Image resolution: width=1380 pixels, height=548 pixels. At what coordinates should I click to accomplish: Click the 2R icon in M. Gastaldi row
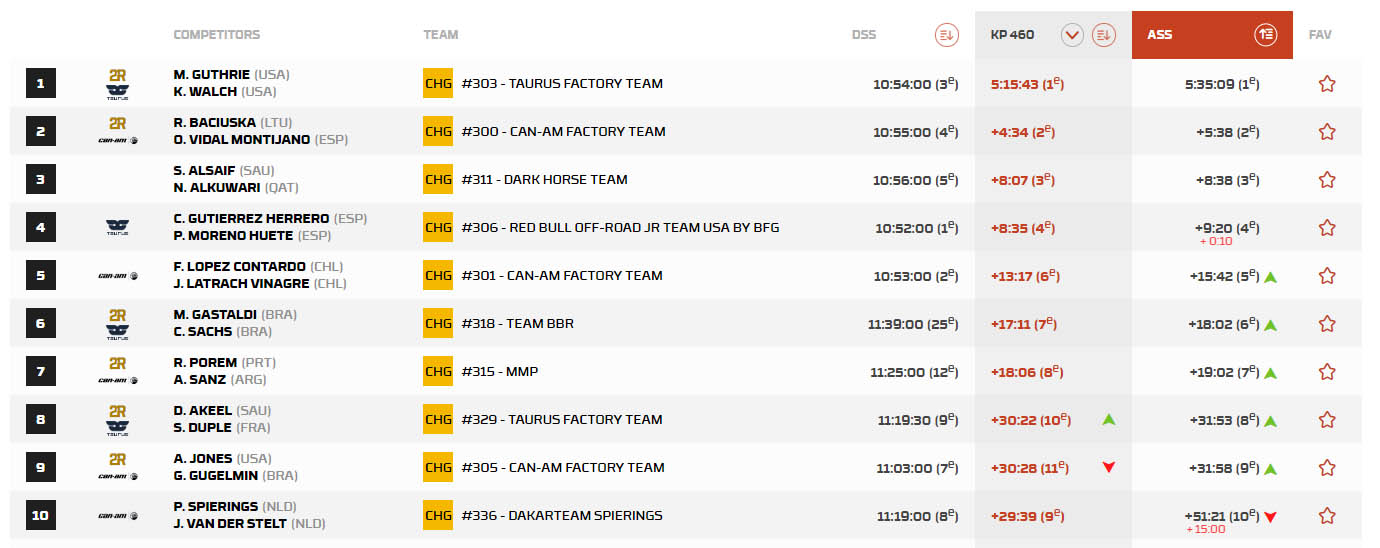pyautogui.click(x=117, y=316)
